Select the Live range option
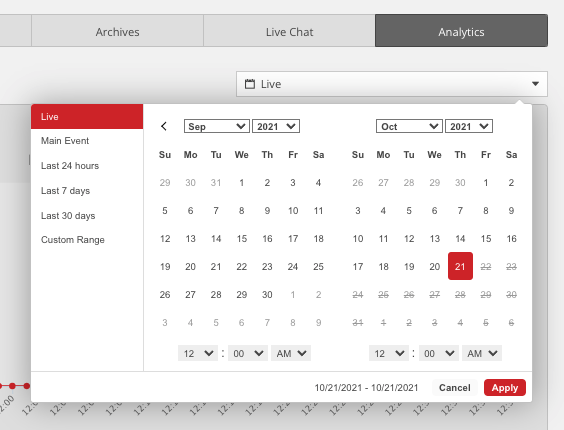The height and width of the screenshot is (430, 564). [x=87, y=117]
